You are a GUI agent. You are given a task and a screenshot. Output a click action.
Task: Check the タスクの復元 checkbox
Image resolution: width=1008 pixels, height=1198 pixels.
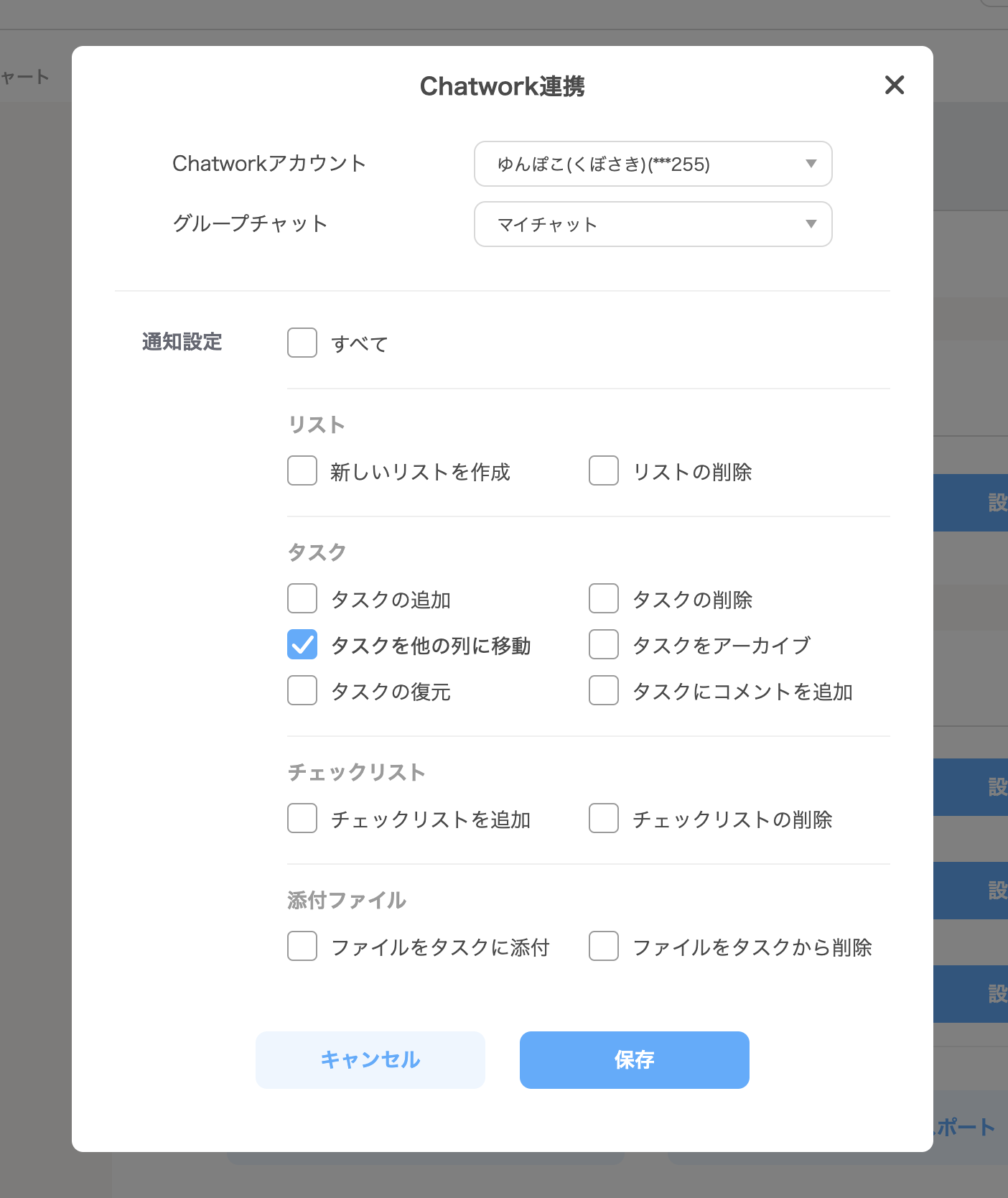pyautogui.click(x=302, y=690)
